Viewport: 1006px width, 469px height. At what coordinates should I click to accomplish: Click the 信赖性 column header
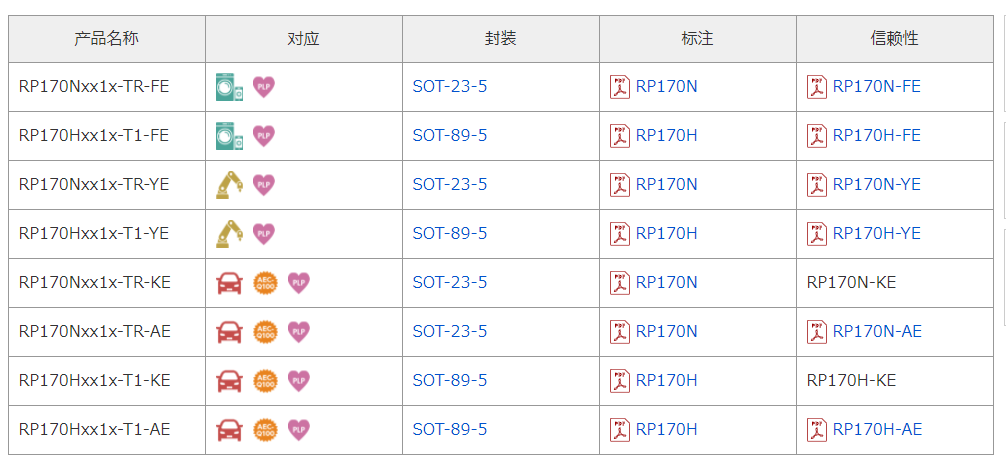(x=894, y=39)
